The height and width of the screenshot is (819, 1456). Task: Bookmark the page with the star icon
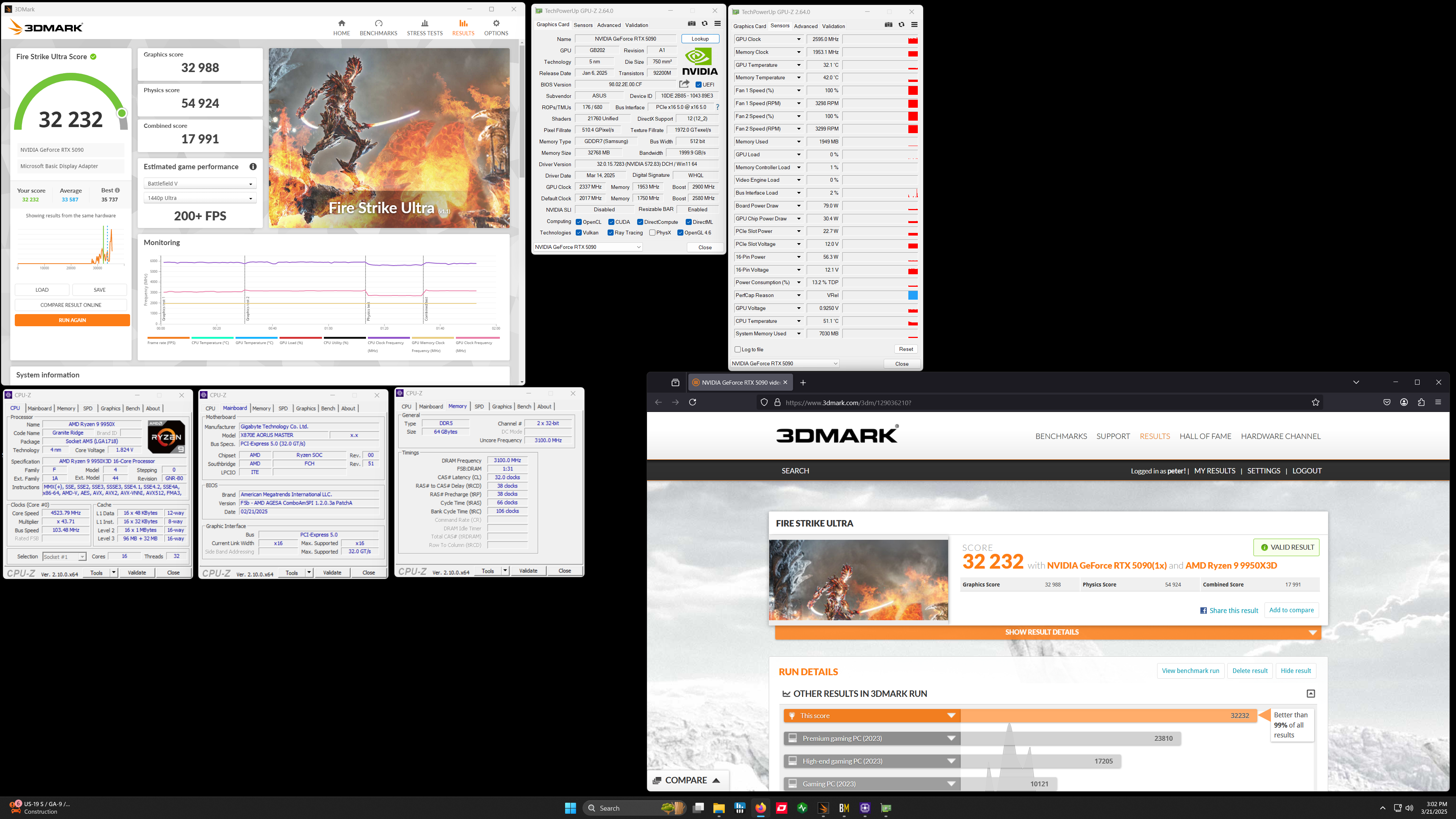(x=1315, y=402)
